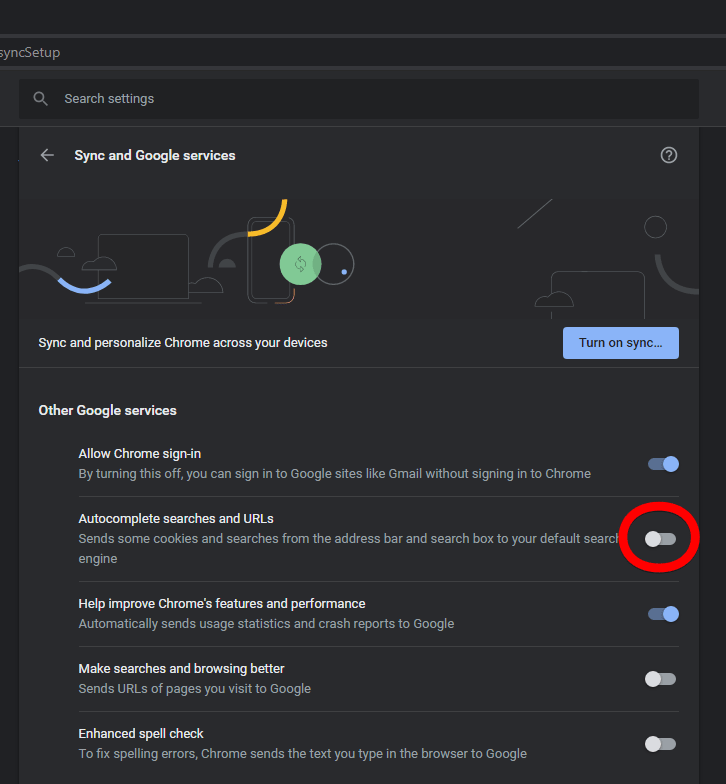Click the laptop outline in the sync banner

tap(143, 267)
